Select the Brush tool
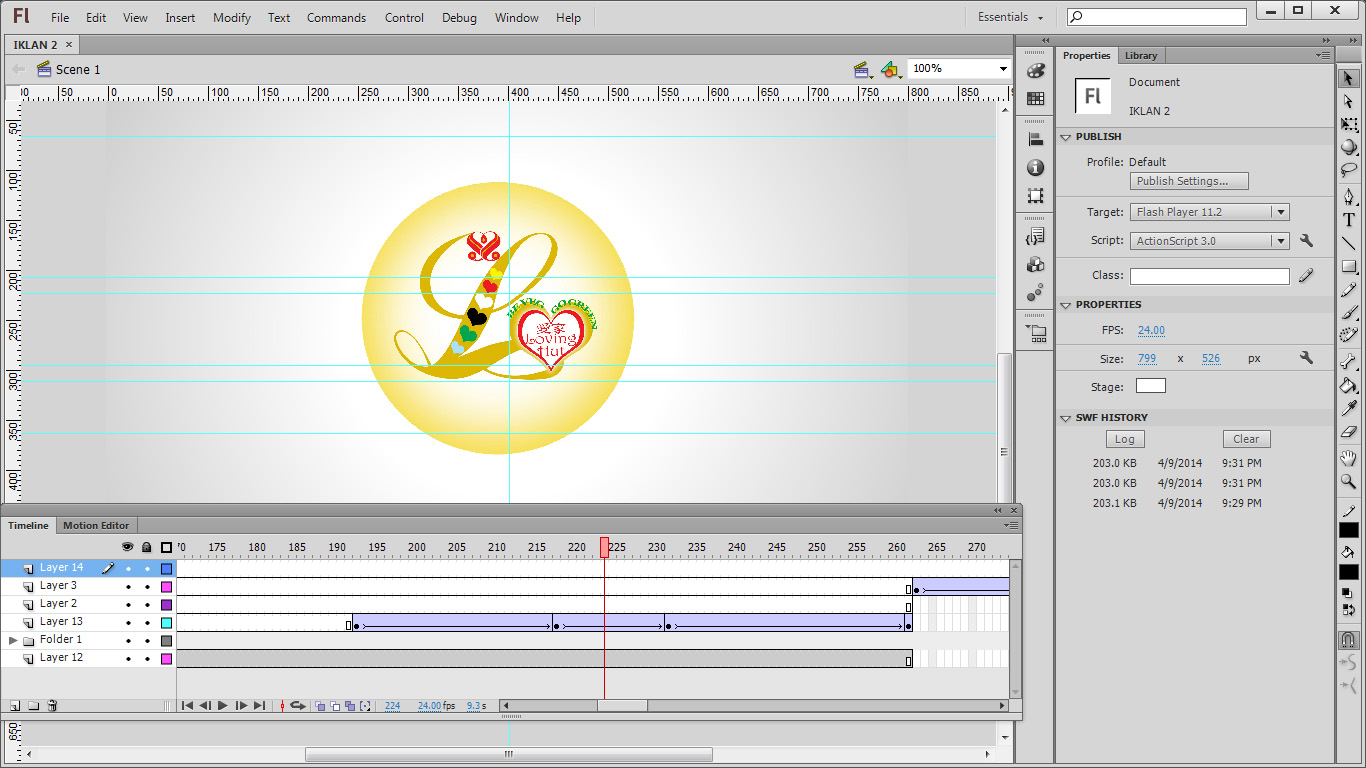 pyautogui.click(x=1348, y=313)
